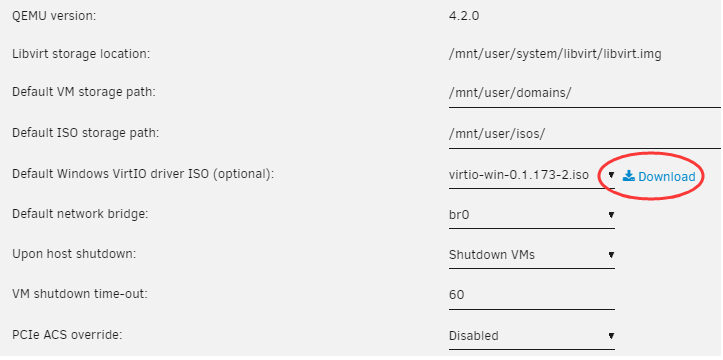Screen dimensions: 723x360
Task: Click the "PCIe ACS override:" label
Action: [x=67, y=335]
